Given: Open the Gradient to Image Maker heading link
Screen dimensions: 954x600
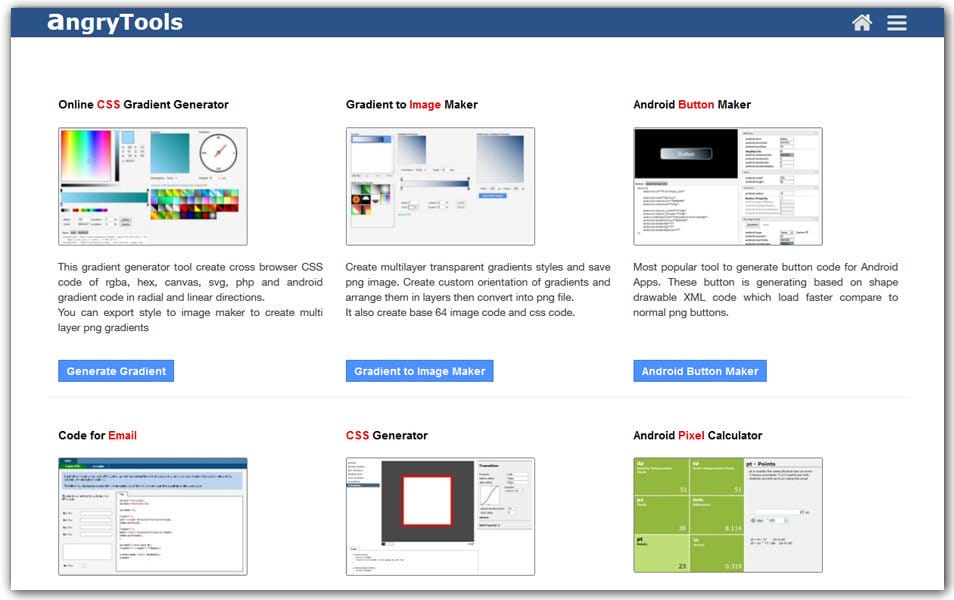Looking at the screenshot, I should [x=413, y=104].
